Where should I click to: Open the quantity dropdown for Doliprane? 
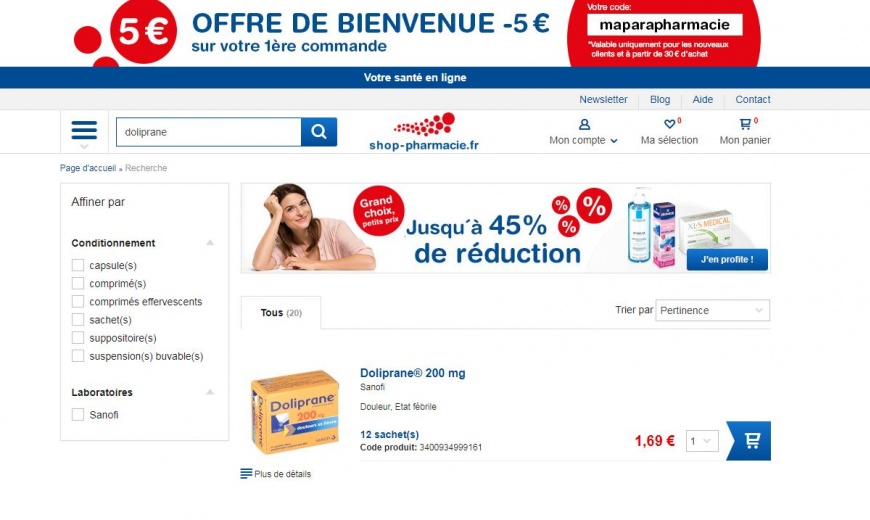point(702,441)
